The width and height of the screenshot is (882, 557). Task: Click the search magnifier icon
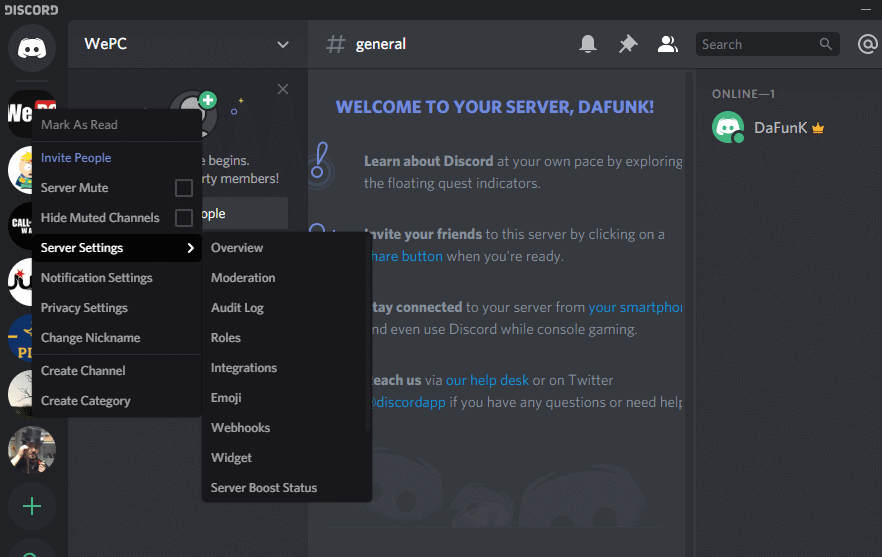825,44
